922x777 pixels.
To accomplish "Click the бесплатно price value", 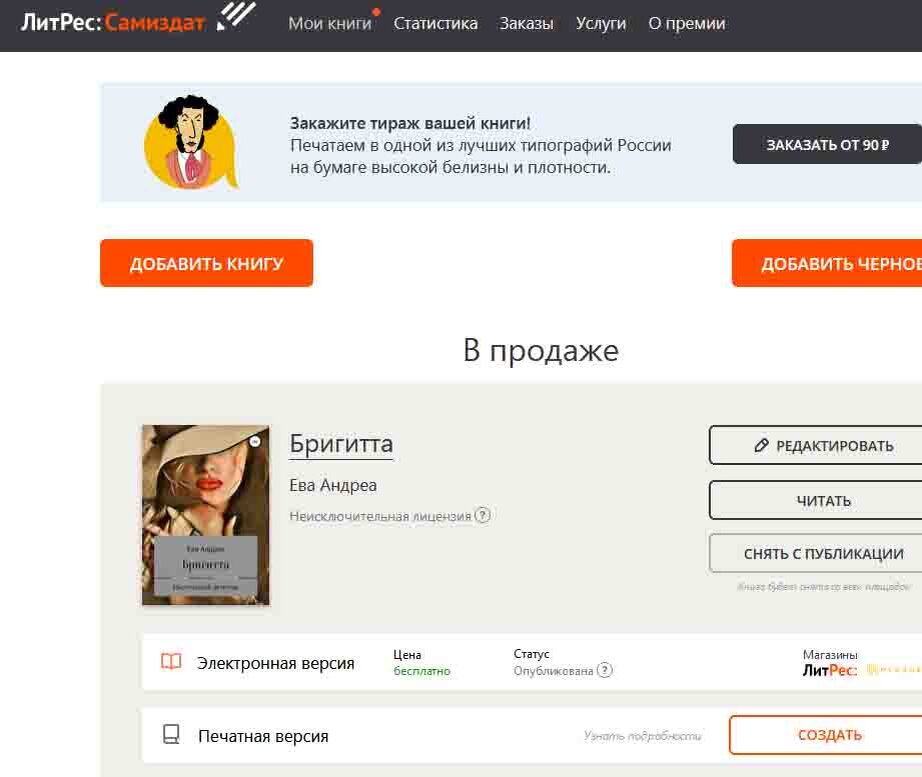I will click(x=422, y=671).
